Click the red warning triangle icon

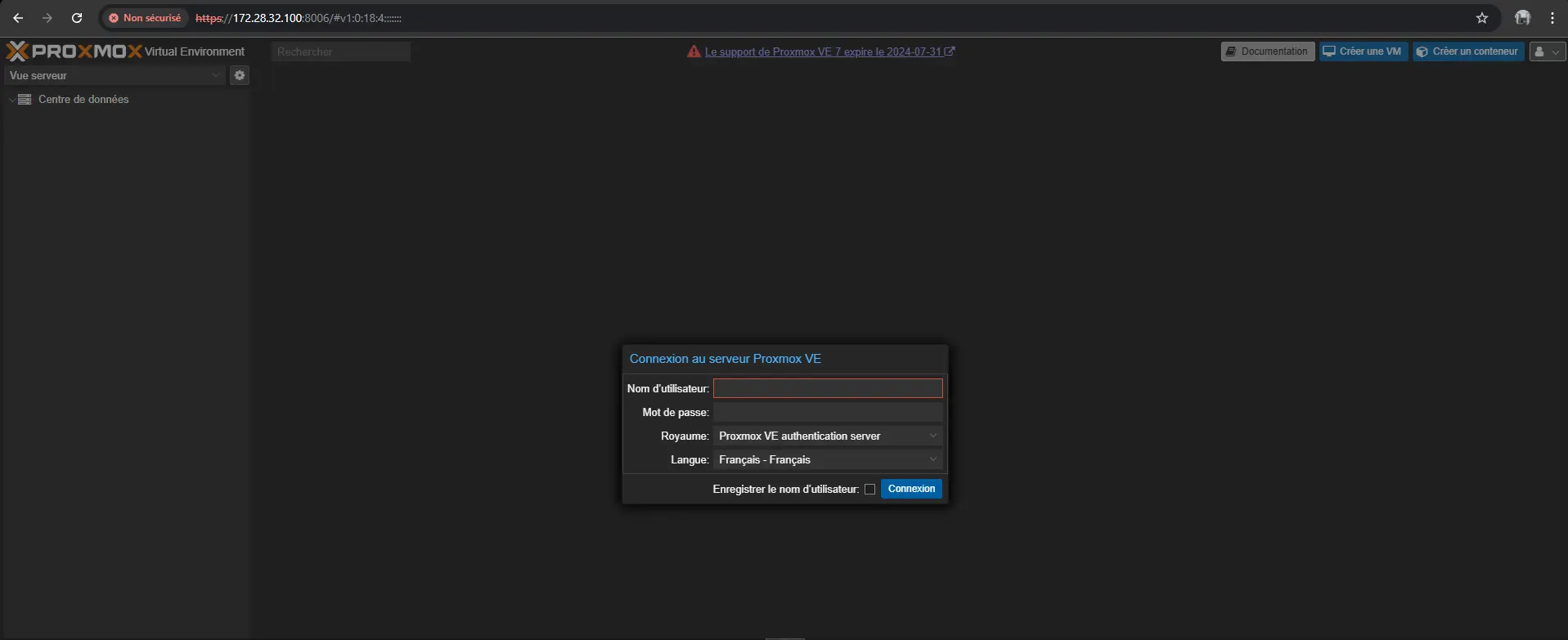pyautogui.click(x=694, y=51)
